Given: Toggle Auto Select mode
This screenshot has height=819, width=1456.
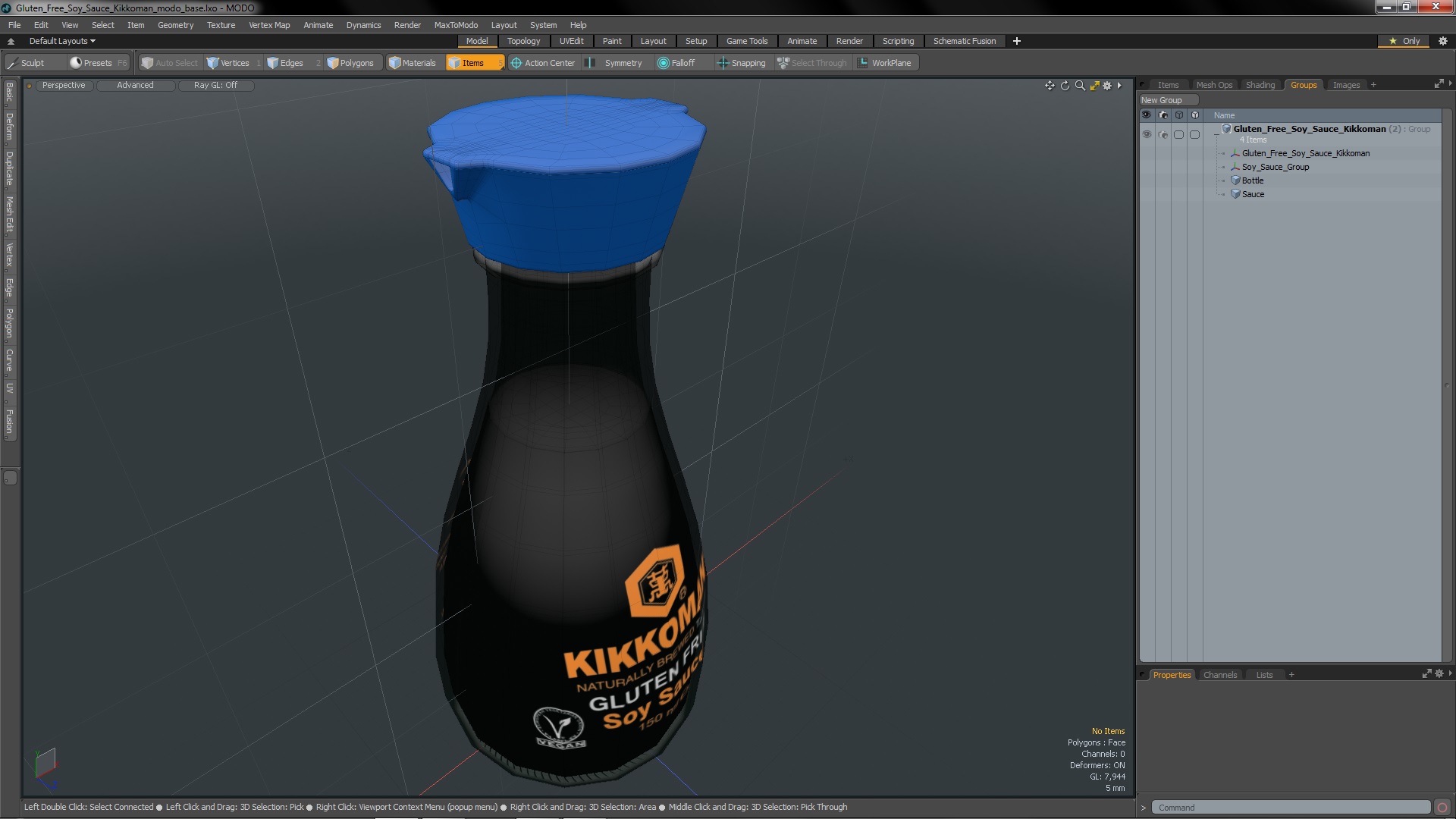Looking at the screenshot, I should (169, 63).
